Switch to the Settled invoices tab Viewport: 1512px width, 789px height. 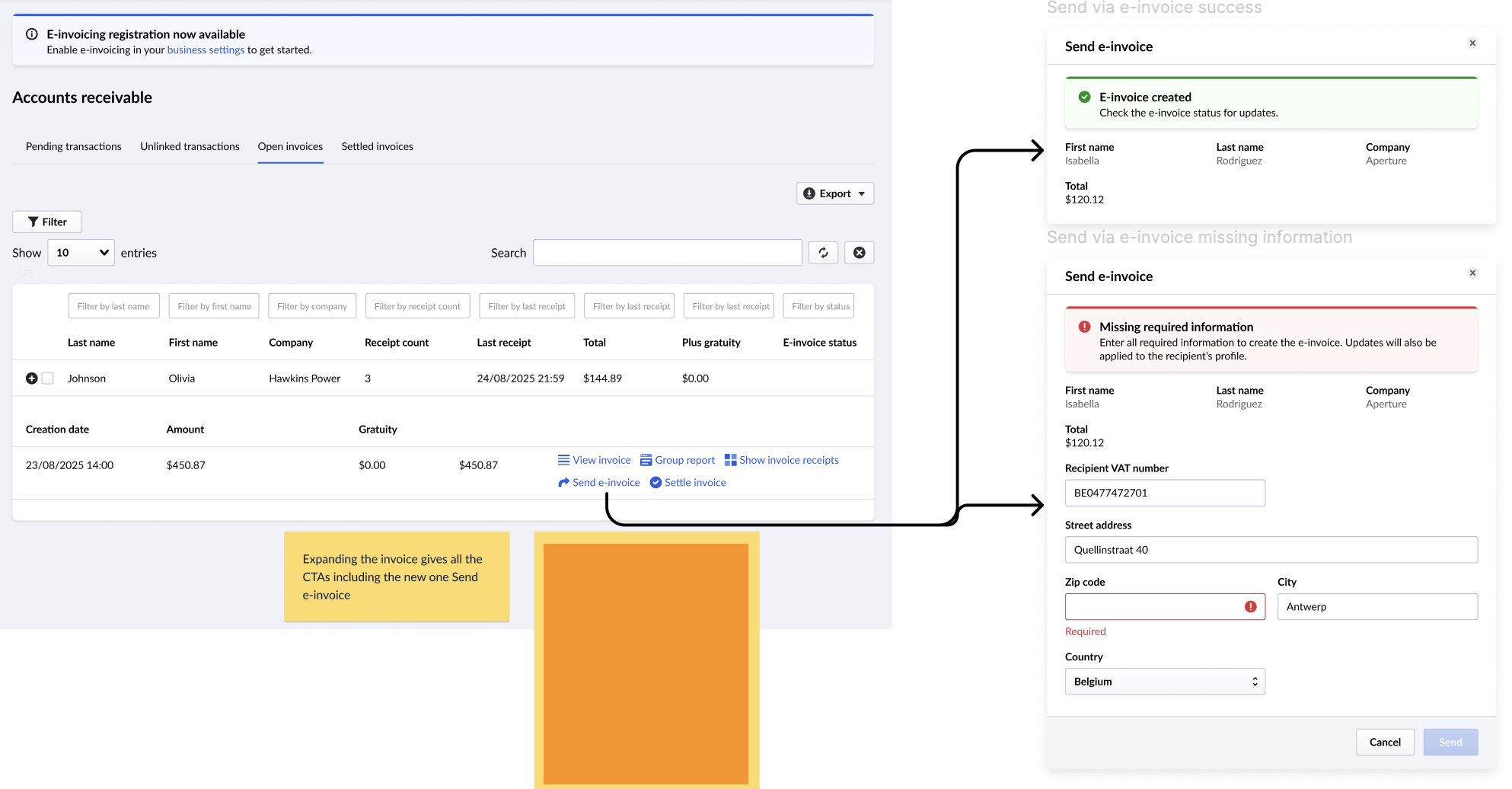click(377, 146)
